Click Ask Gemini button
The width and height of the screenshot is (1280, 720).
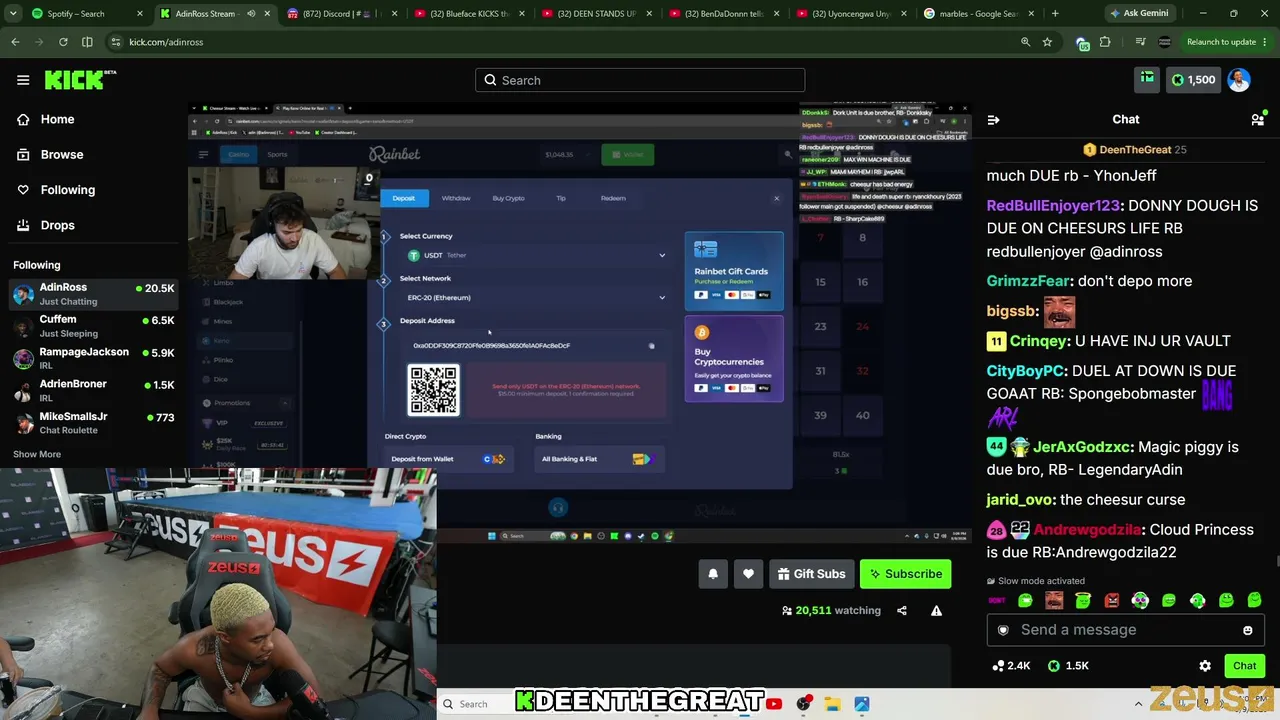(1140, 14)
